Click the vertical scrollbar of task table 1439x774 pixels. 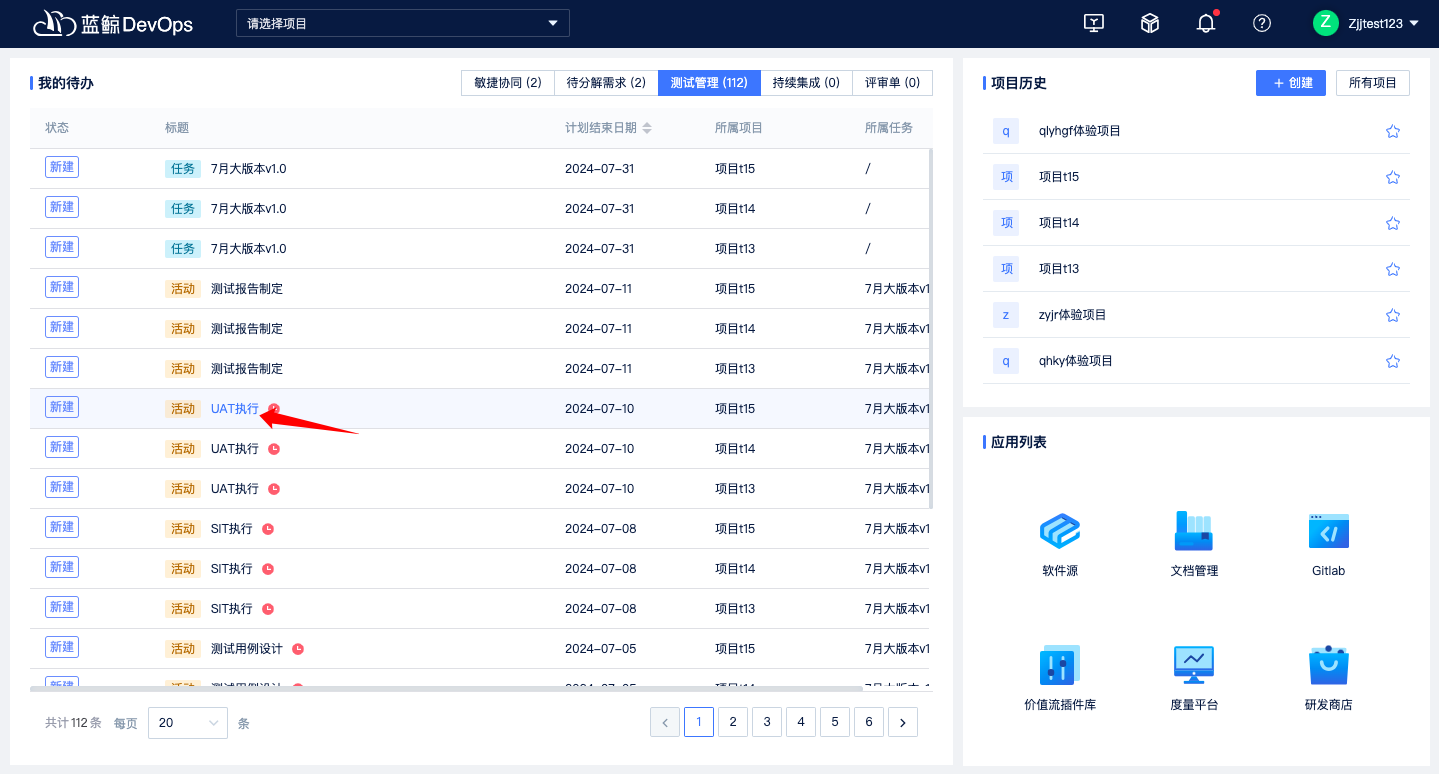pos(932,329)
